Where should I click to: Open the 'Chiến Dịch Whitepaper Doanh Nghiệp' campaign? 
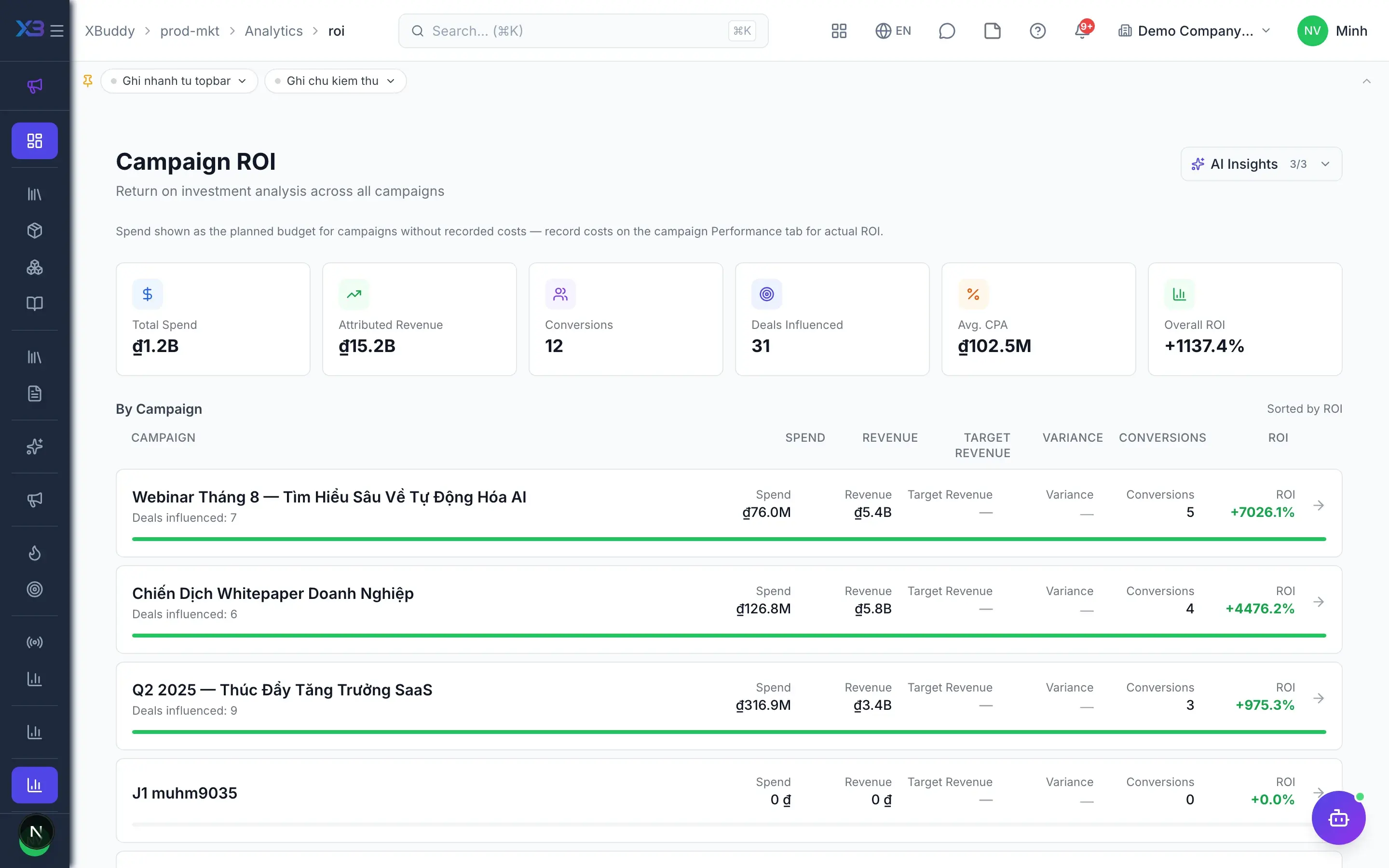(729, 609)
